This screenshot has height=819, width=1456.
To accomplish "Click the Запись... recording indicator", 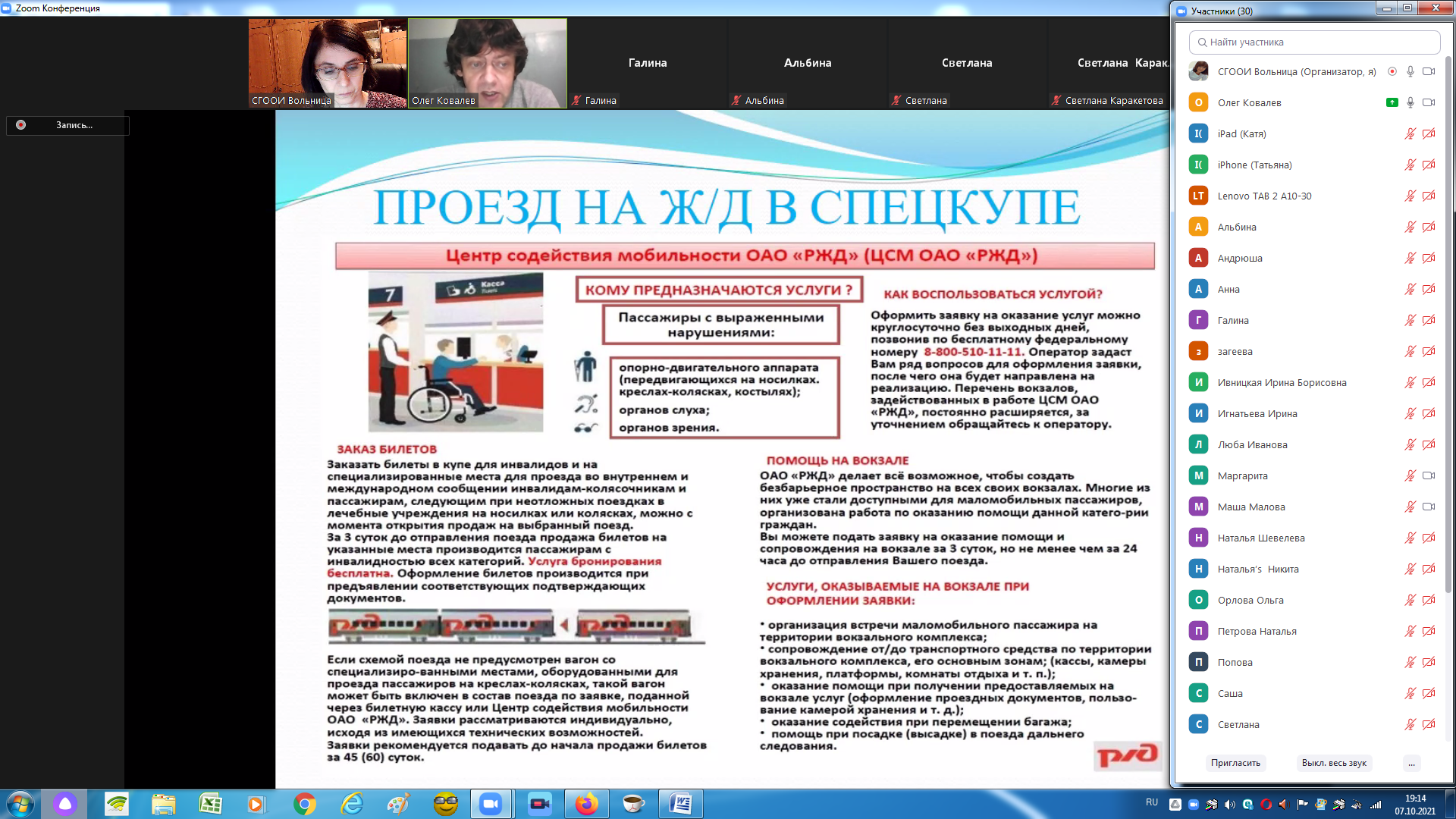I will point(67,125).
